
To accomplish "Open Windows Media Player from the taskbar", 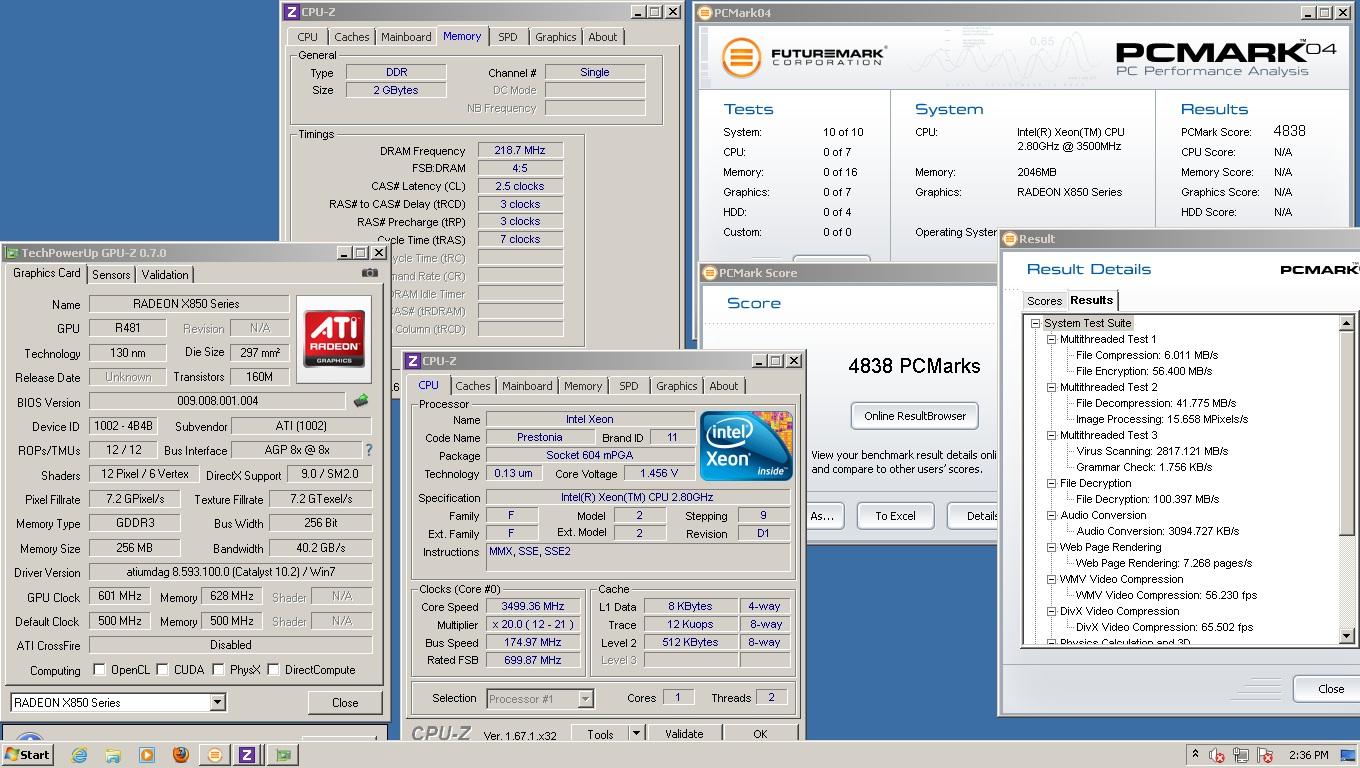I will tap(147, 755).
